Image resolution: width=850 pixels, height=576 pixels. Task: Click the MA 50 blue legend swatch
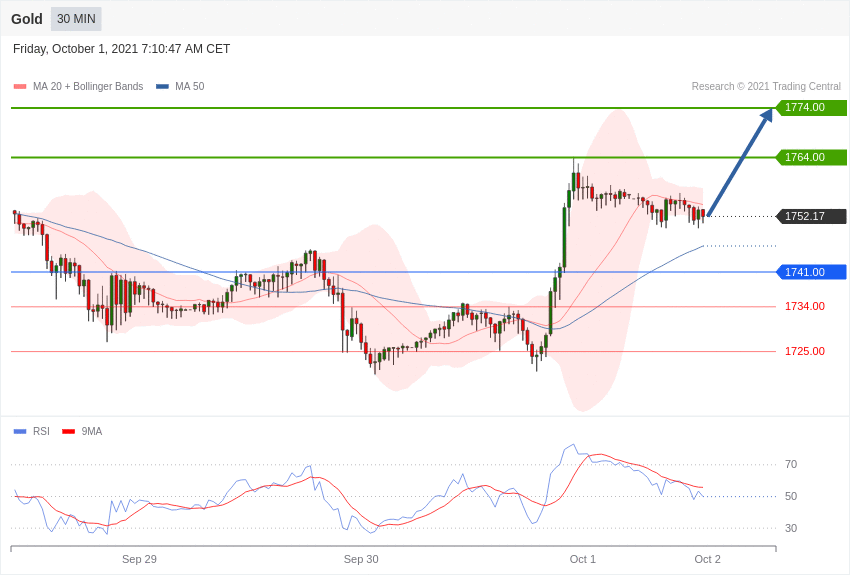[x=163, y=86]
